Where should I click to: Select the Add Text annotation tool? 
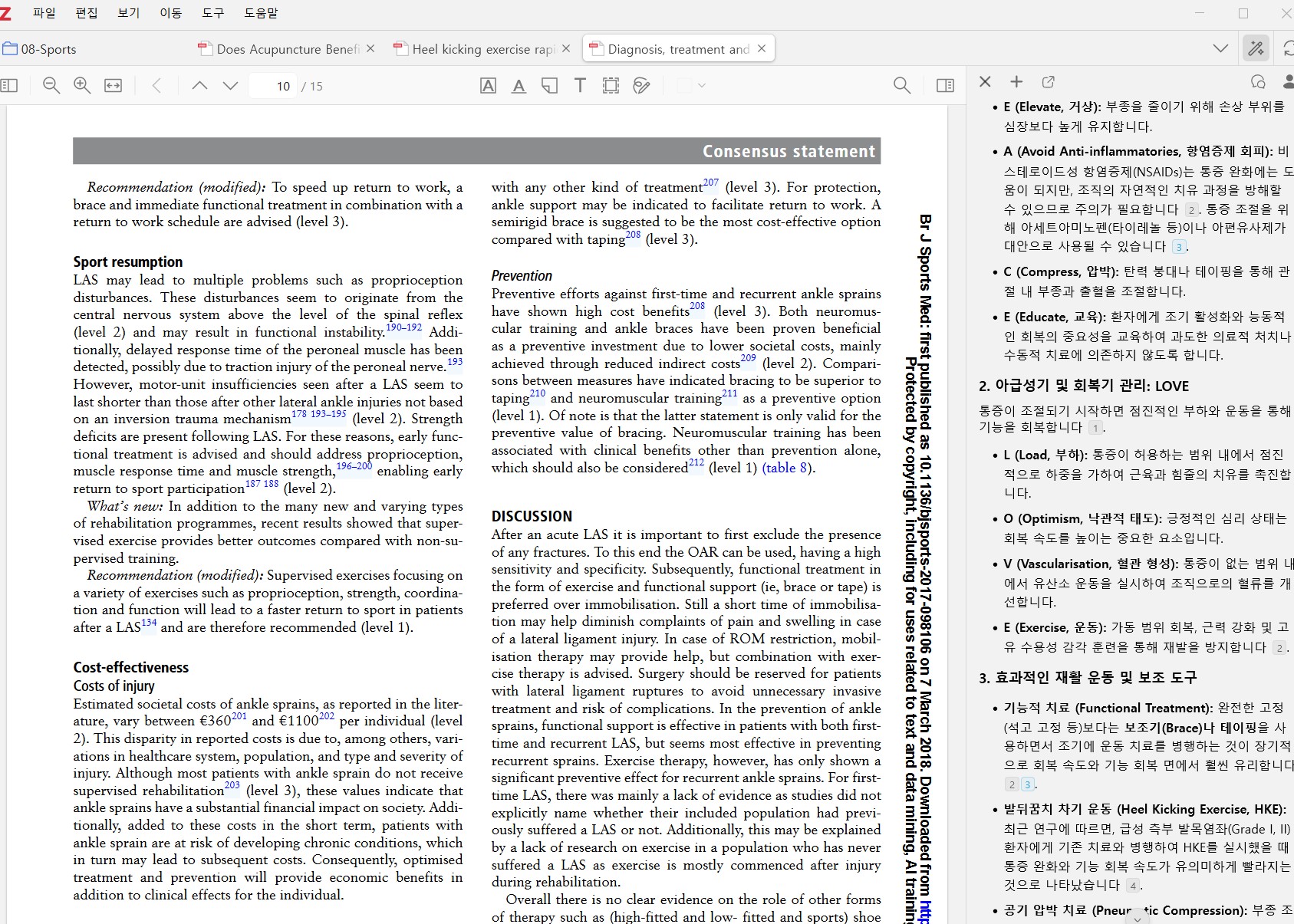click(580, 86)
